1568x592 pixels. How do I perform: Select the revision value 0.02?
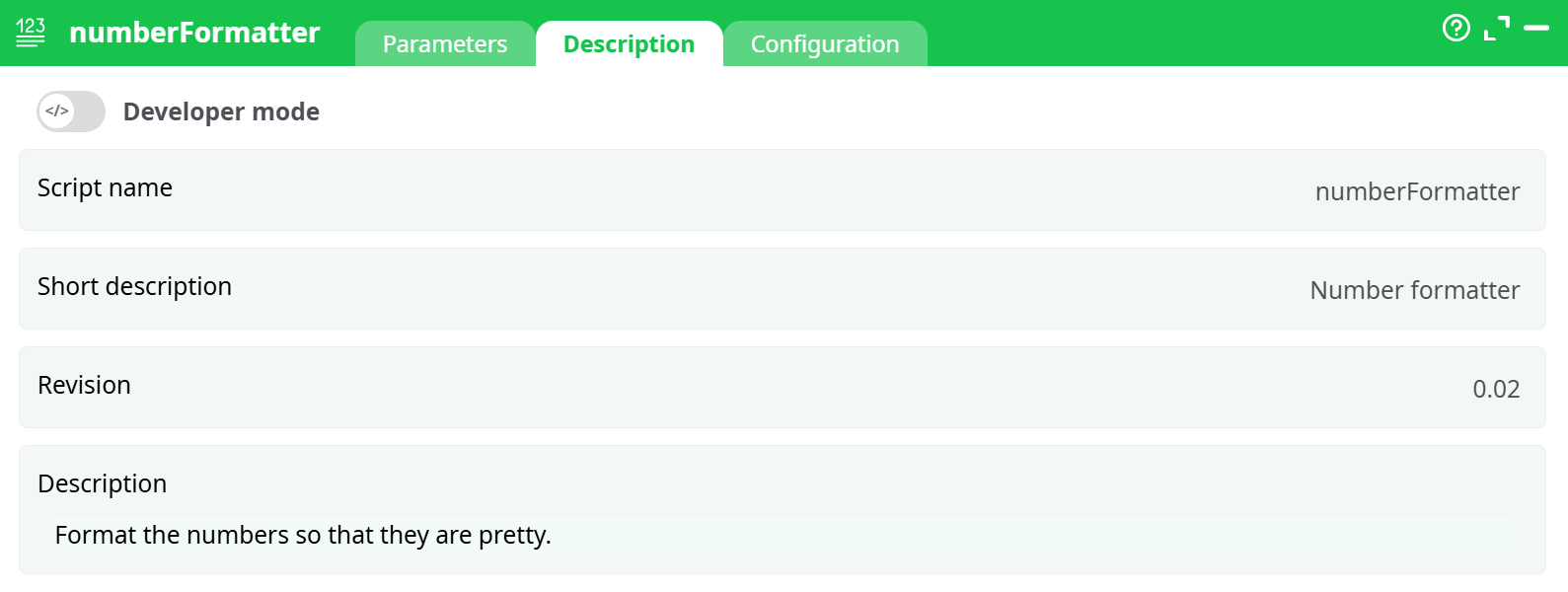click(x=1497, y=389)
